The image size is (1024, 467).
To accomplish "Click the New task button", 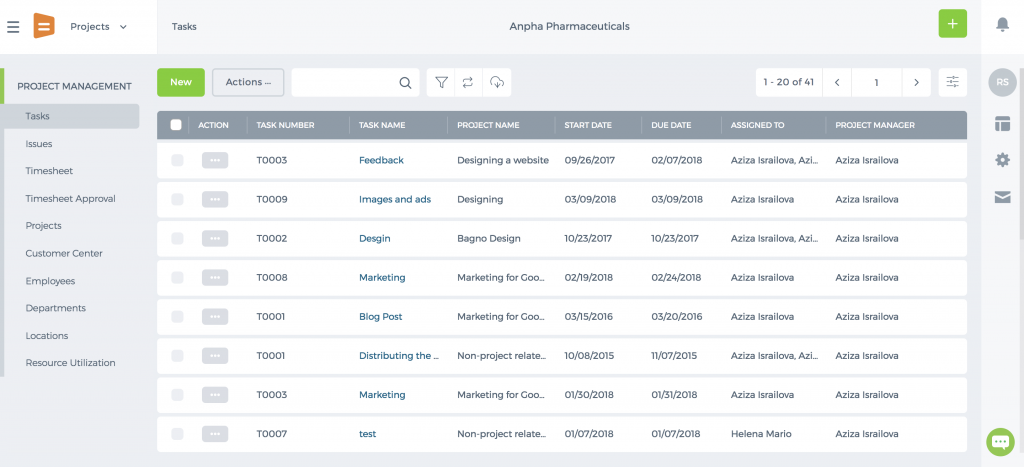I will click(x=181, y=82).
